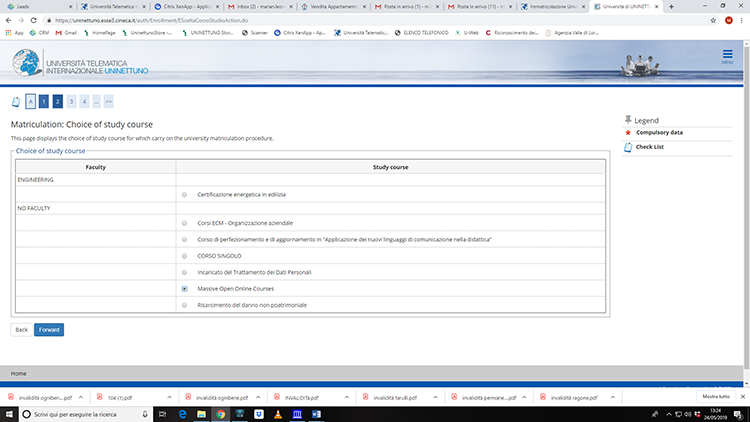The width and height of the screenshot is (750, 422).
Task: Open Word from the Windows taskbar
Action: [x=317, y=413]
